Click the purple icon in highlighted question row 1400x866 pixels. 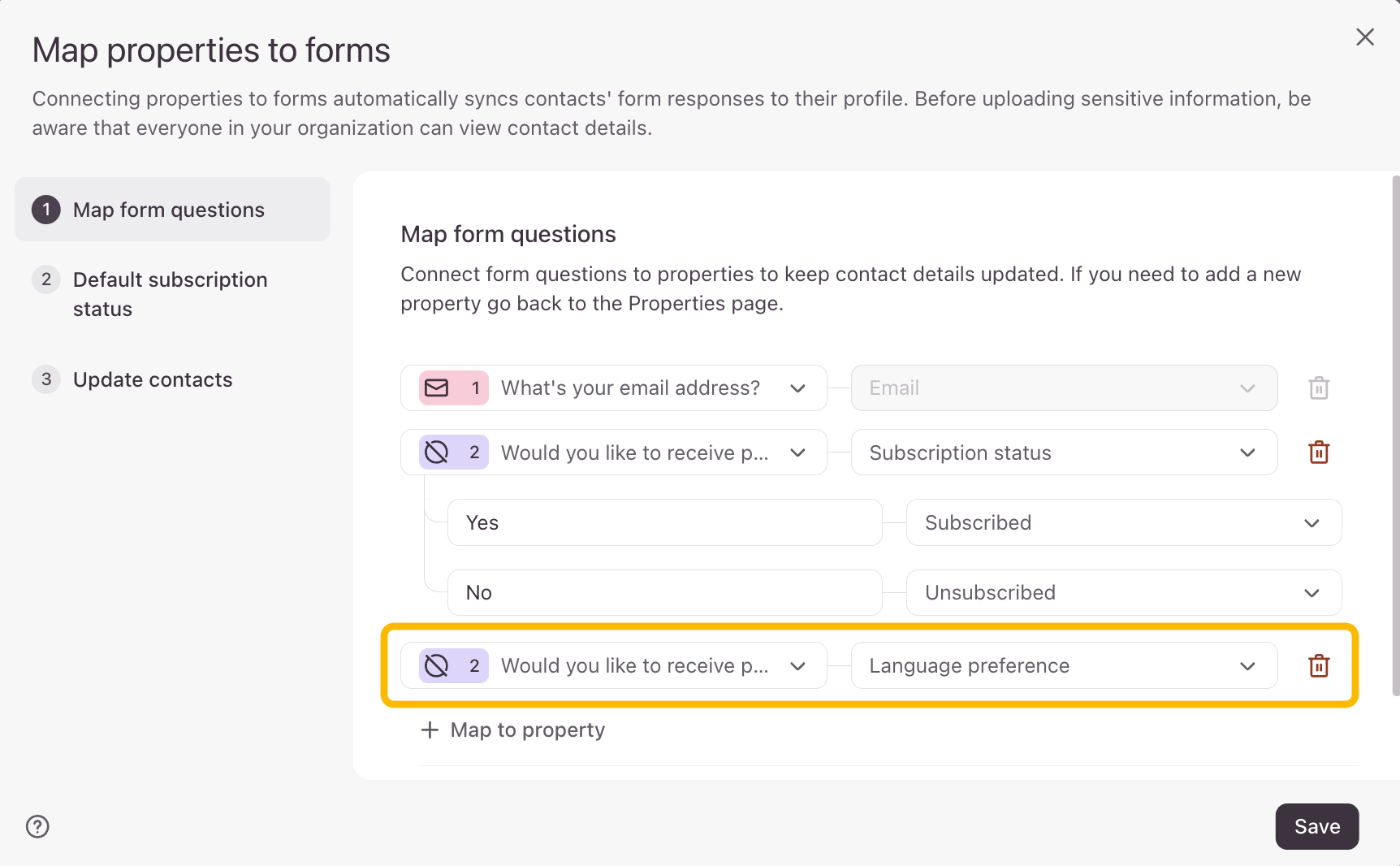pos(437,666)
